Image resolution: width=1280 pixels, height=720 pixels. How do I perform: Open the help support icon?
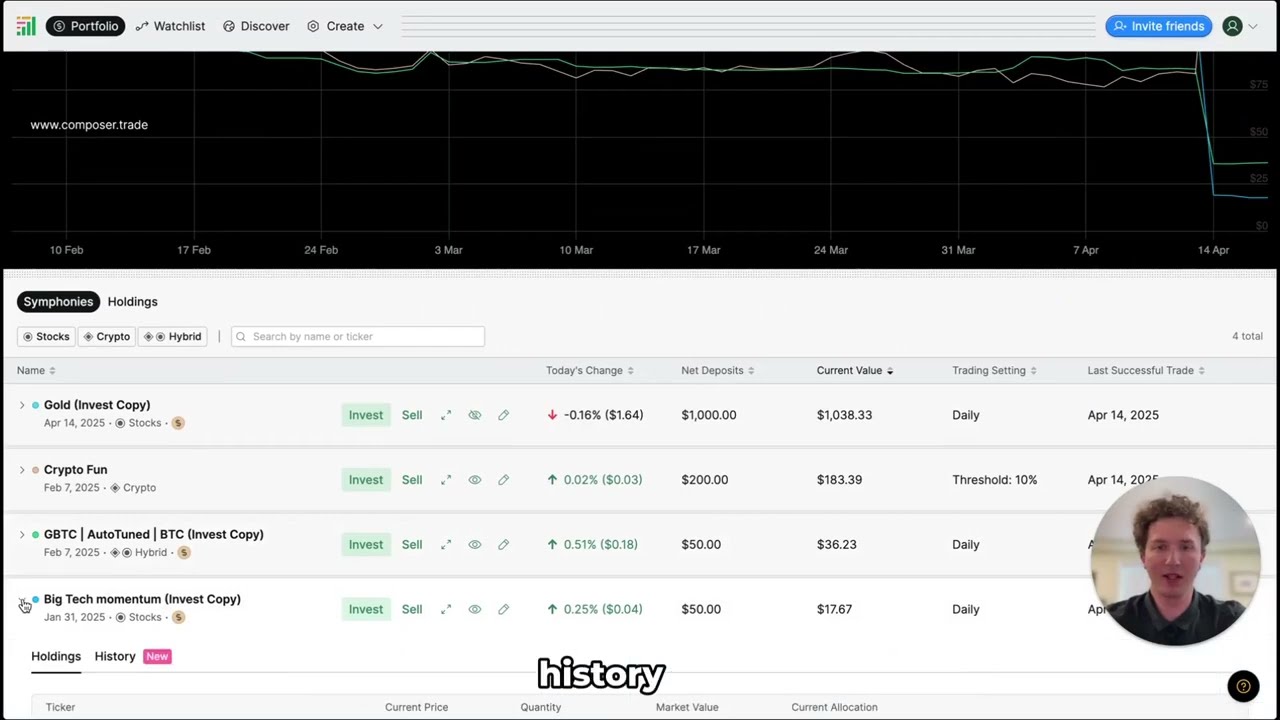point(1243,686)
